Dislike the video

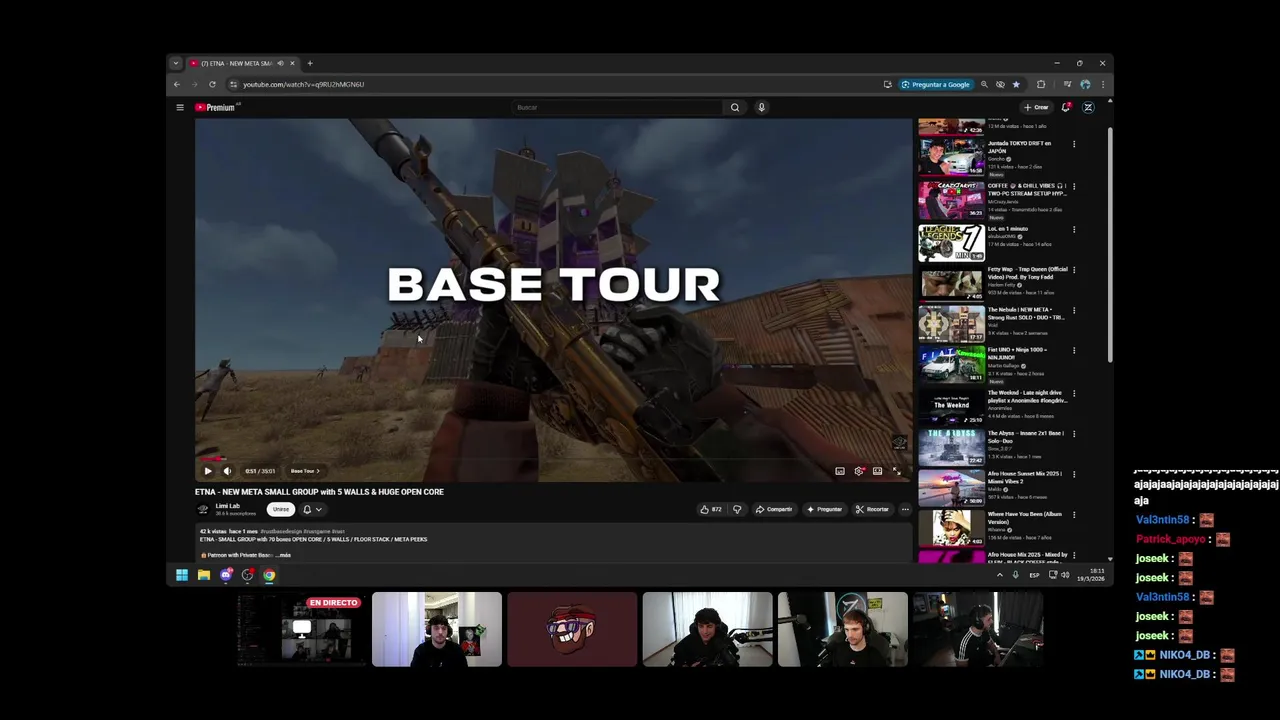click(737, 509)
